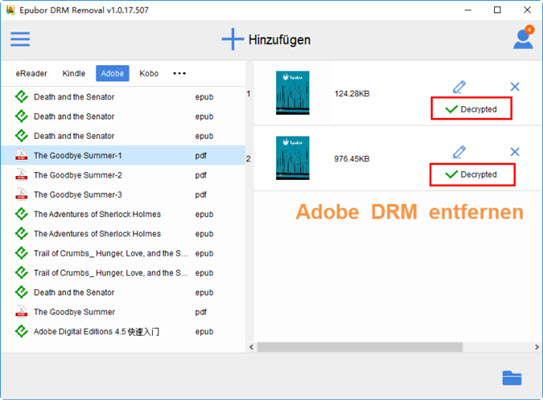Open the hamburger menu
This screenshot has width=543, height=400.
pos(20,39)
